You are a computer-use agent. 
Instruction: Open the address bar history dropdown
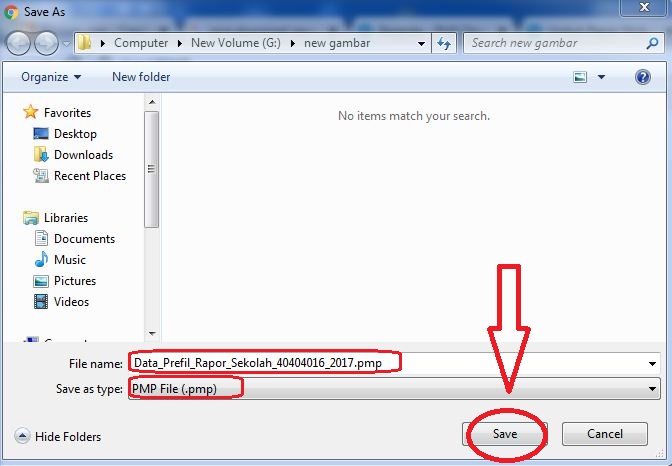click(421, 43)
